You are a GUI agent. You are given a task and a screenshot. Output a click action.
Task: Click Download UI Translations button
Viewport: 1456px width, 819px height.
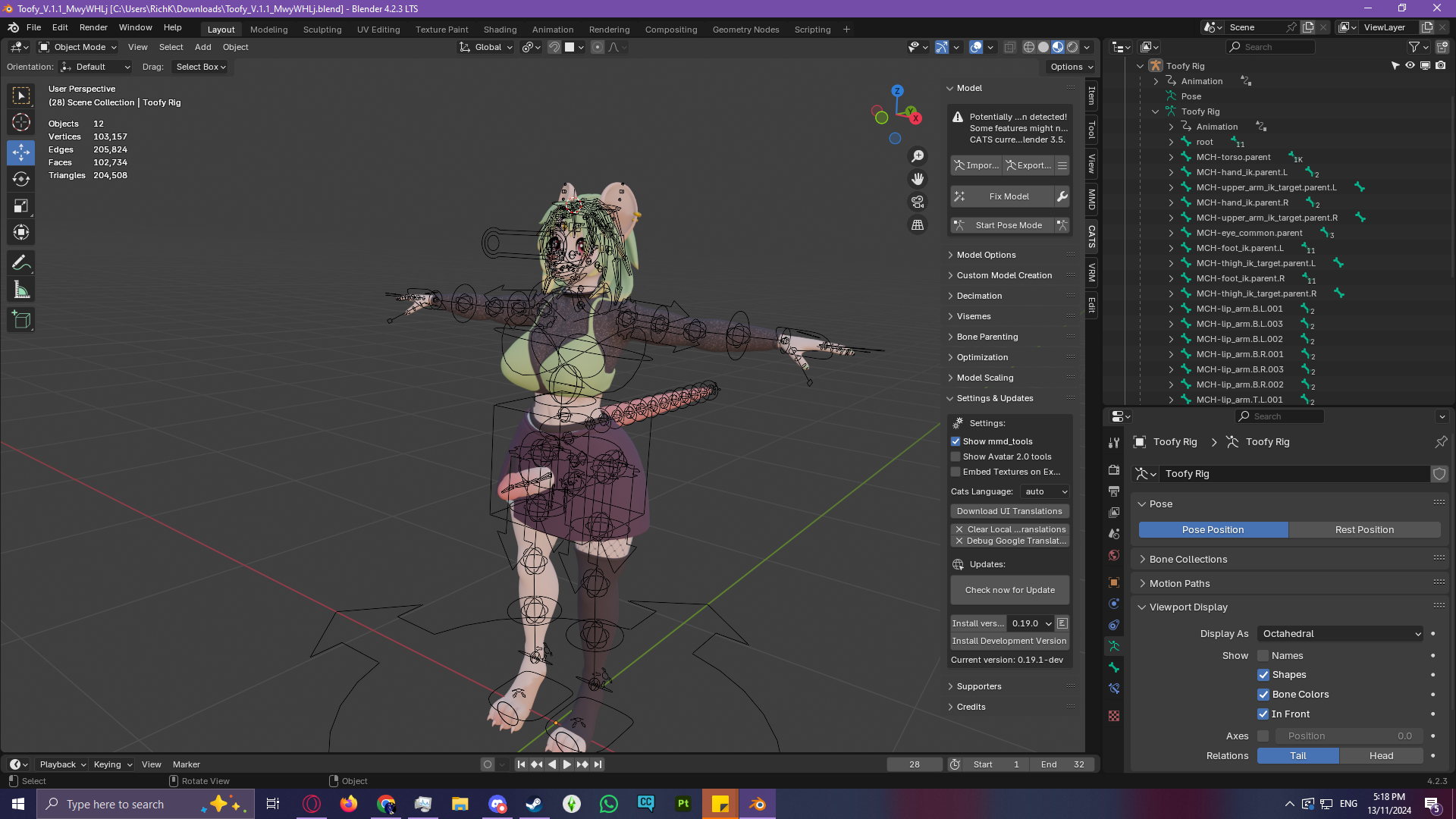click(x=1010, y=511)
